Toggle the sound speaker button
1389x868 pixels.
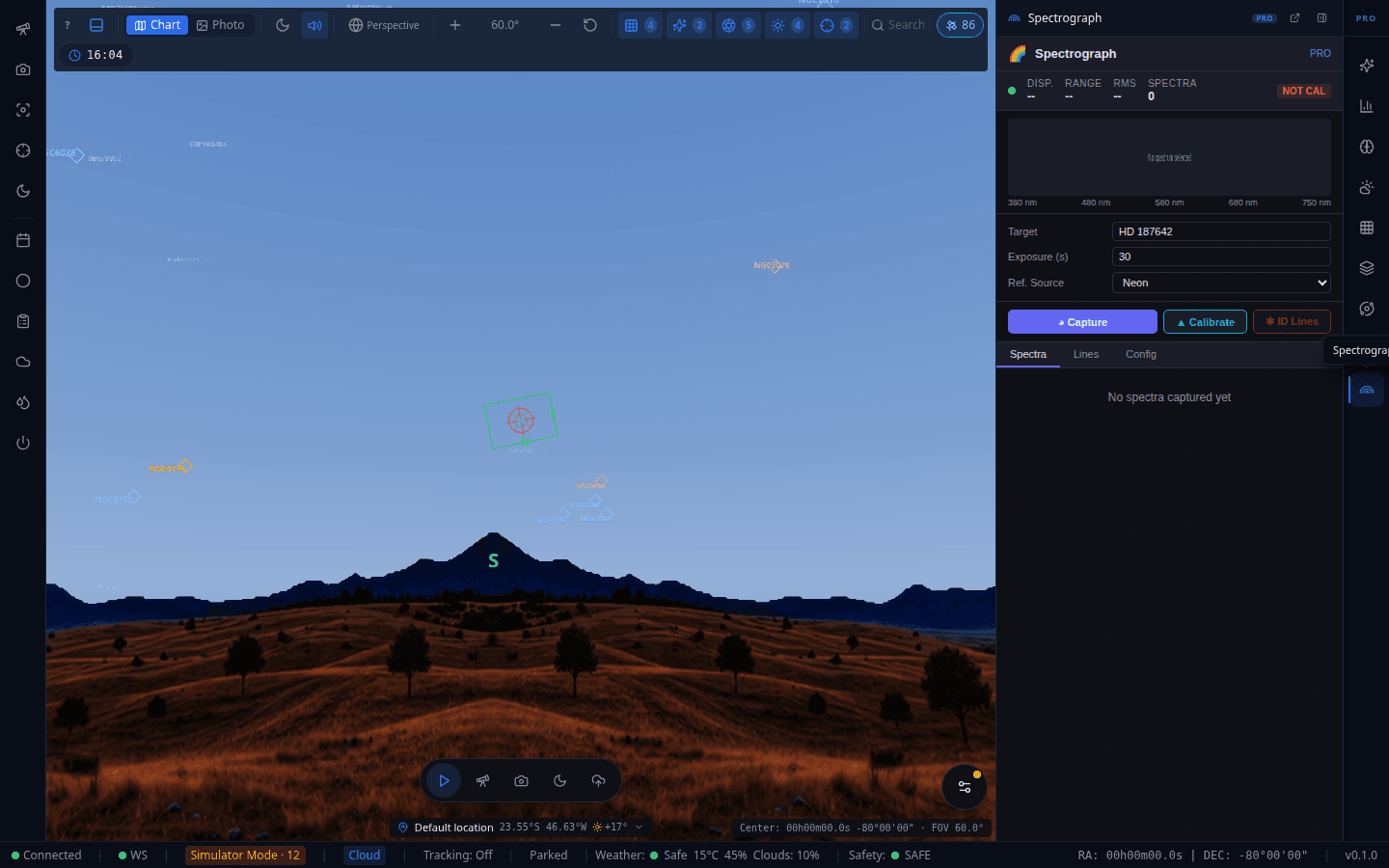click(314, 25)
